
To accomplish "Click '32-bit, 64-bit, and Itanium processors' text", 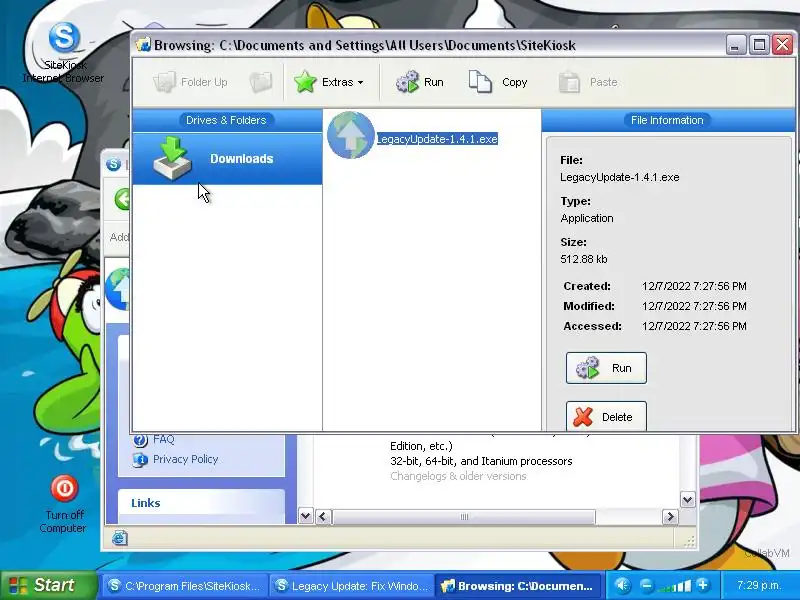I will [481, 461].
